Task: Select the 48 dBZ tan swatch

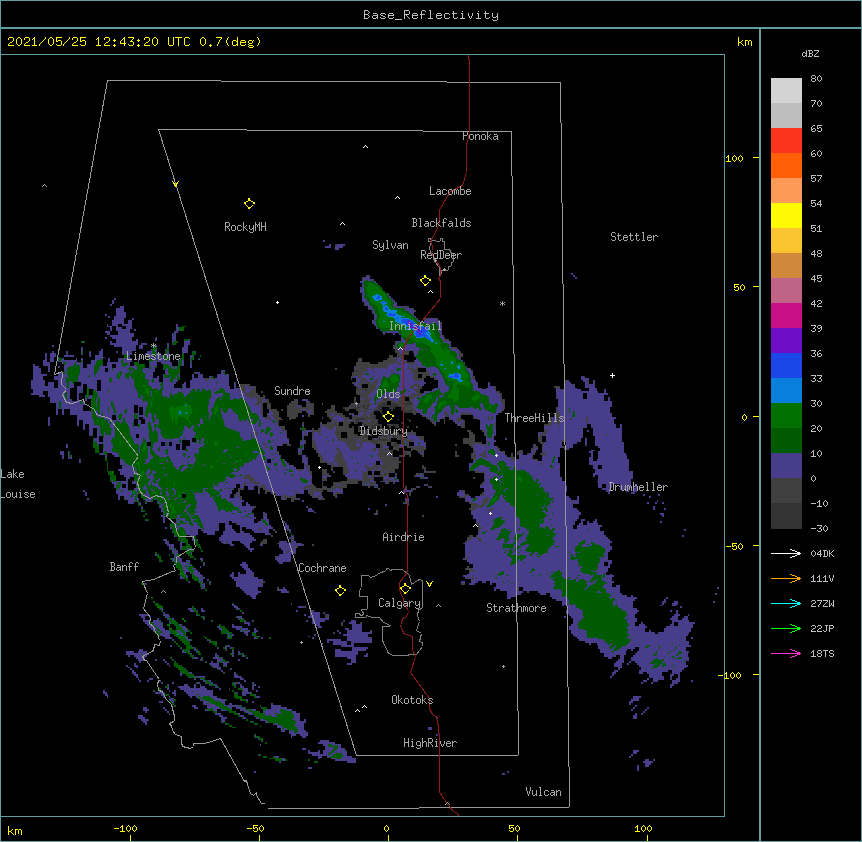Action: (786, 265)
